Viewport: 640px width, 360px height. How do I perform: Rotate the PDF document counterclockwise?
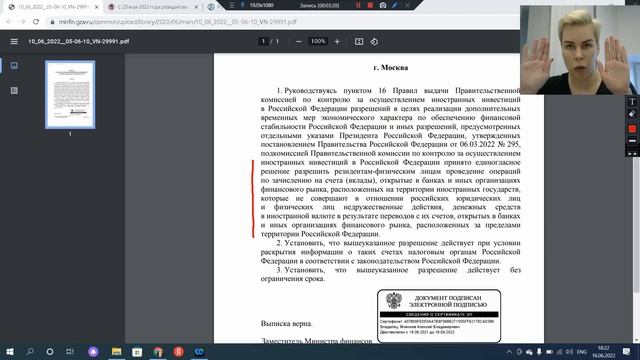[x=374, y=42]
